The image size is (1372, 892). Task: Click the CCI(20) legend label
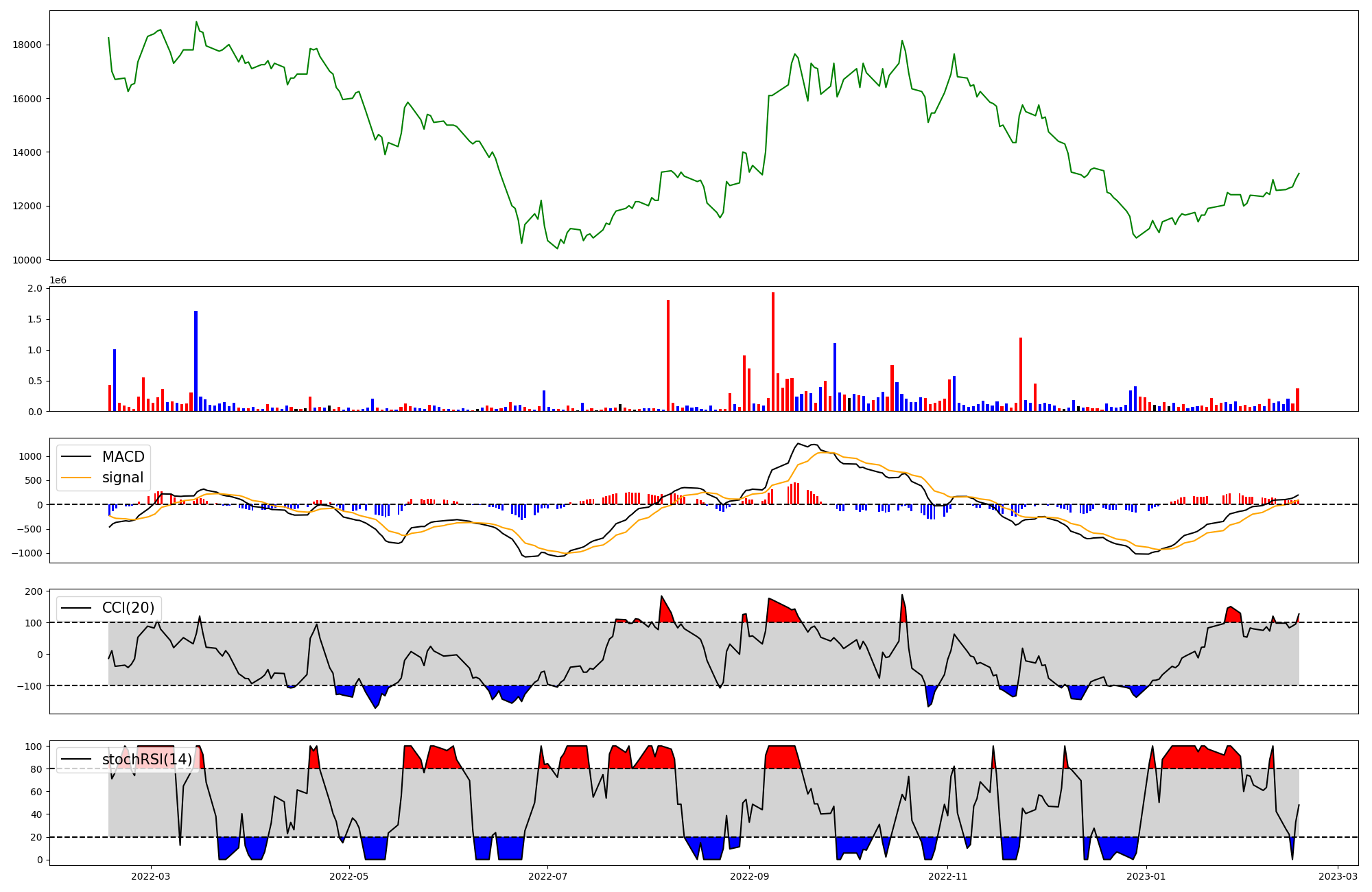(x=130, y=608)
